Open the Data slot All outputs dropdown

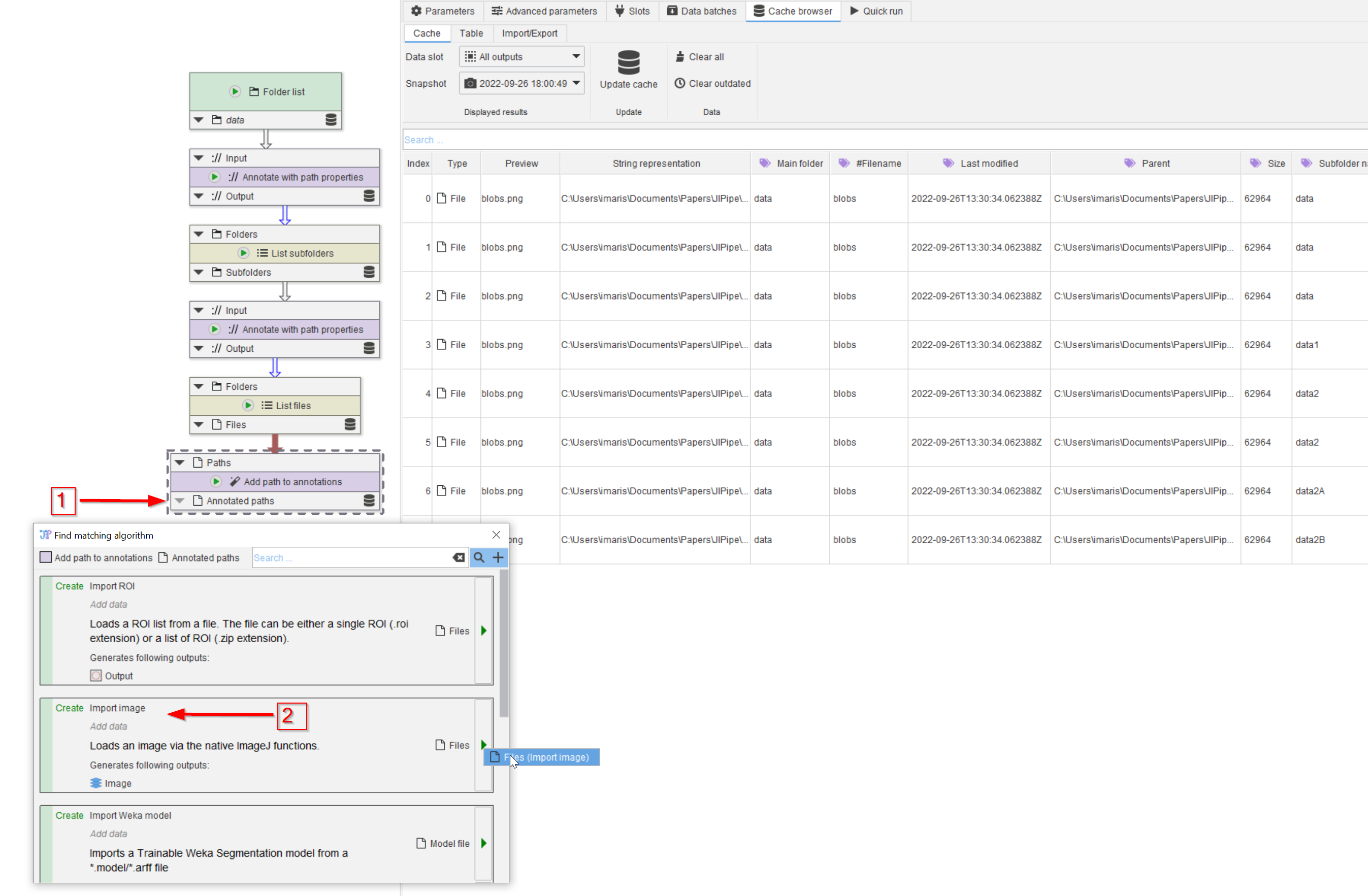[522, 56]
